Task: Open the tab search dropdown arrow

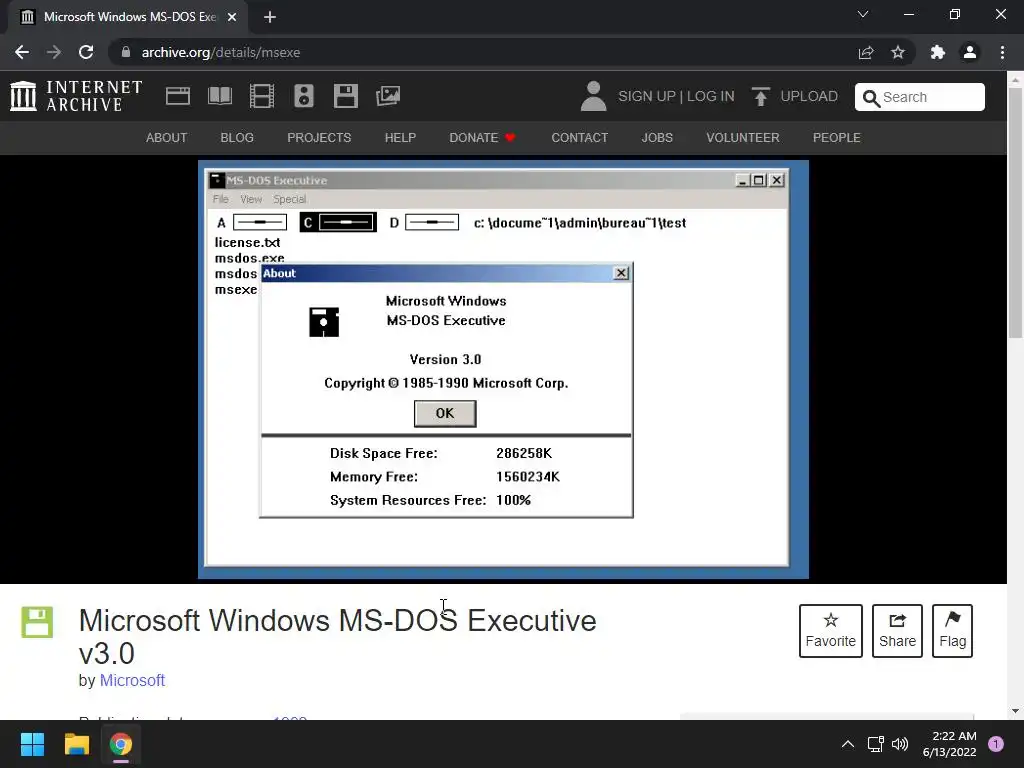Action: (x=863, y=14)
